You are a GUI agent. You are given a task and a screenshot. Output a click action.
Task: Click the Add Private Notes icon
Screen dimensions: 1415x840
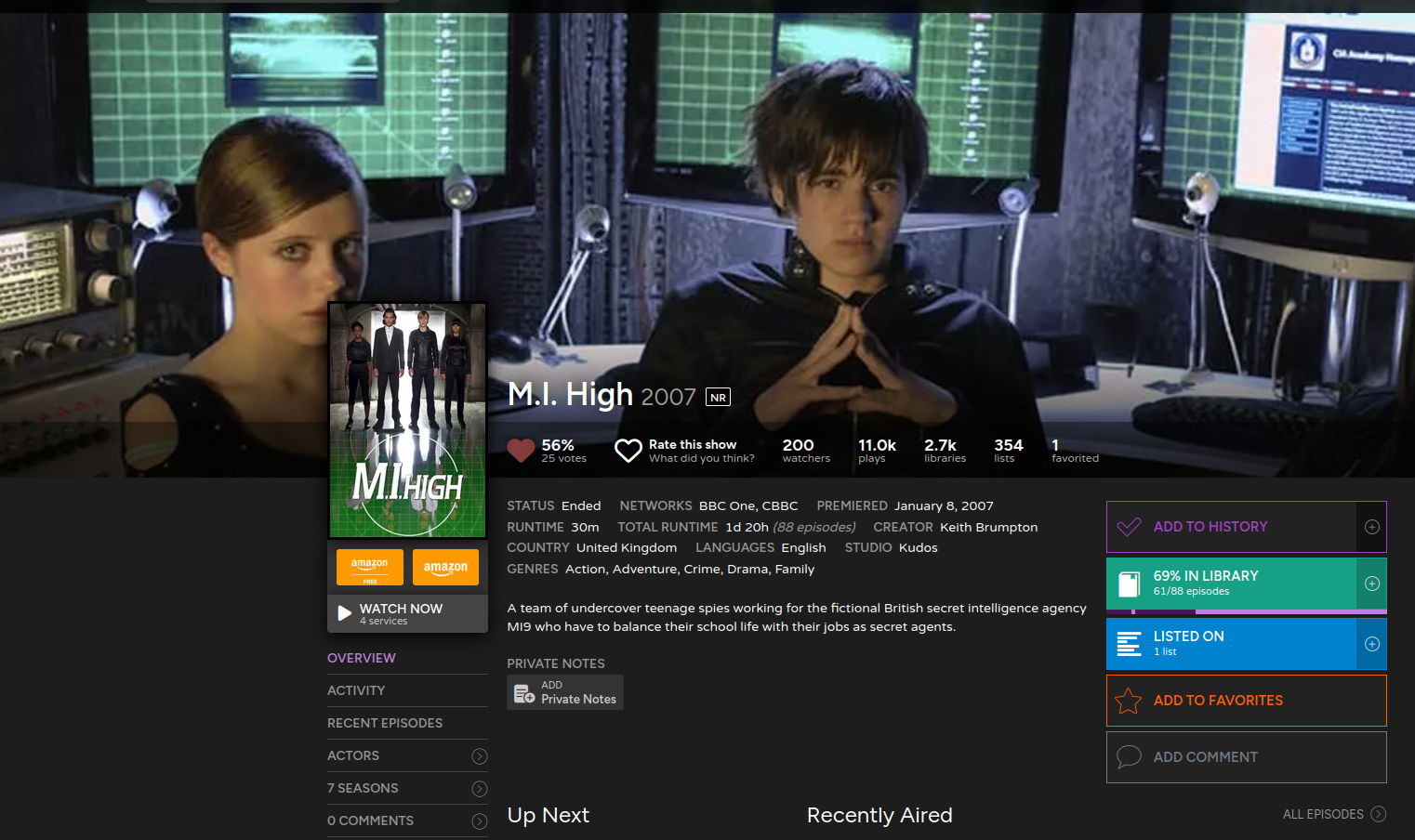524,693
